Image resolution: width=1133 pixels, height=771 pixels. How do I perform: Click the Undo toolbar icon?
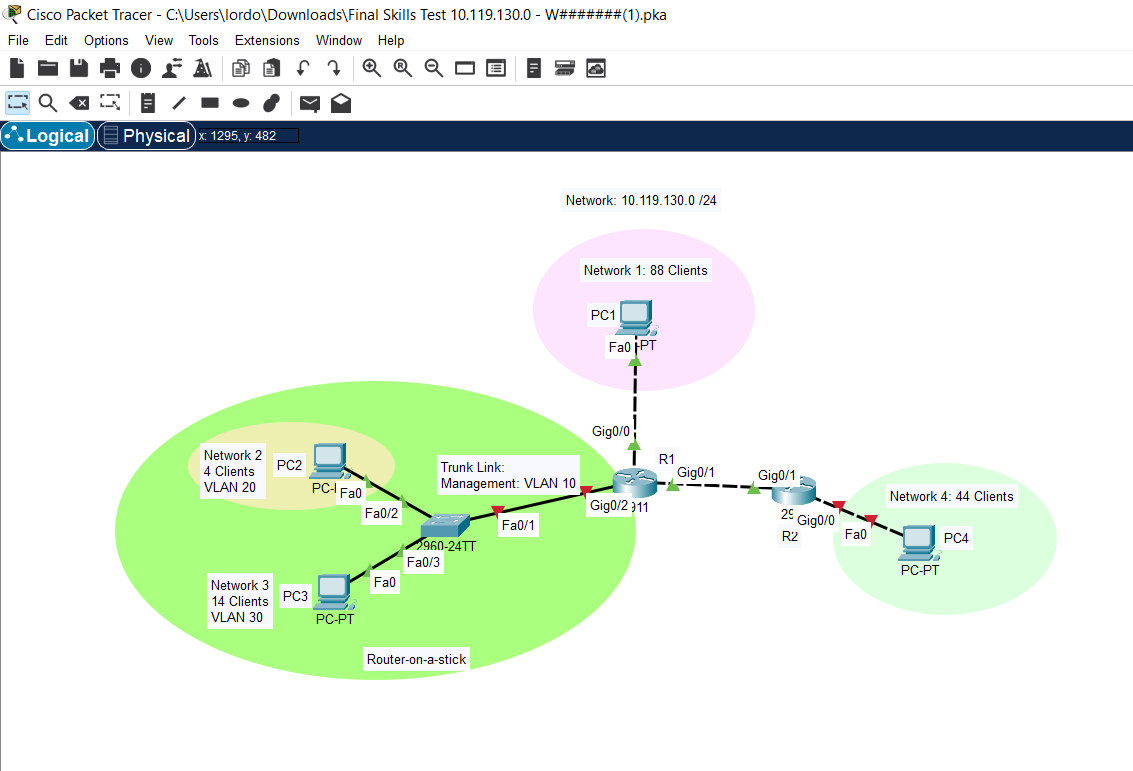302,68
